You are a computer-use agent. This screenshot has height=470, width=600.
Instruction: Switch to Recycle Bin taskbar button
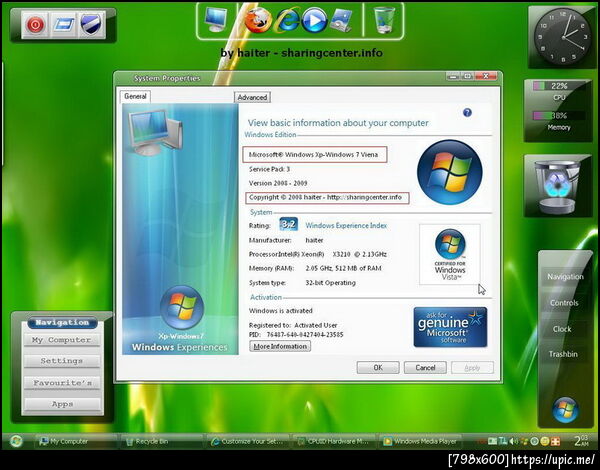pos(161,441)
